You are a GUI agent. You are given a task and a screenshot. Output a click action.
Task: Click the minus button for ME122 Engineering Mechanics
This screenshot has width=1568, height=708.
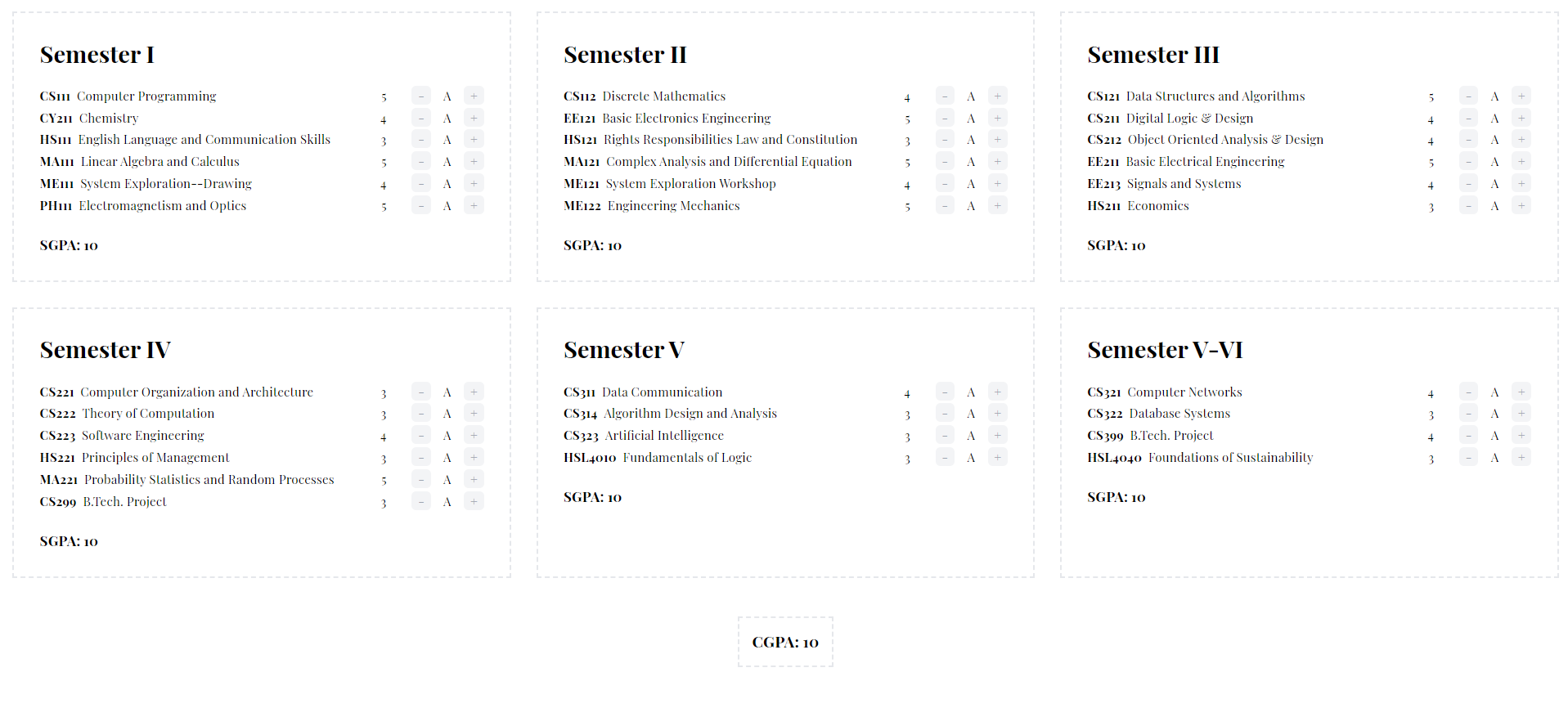pos(945,205)
